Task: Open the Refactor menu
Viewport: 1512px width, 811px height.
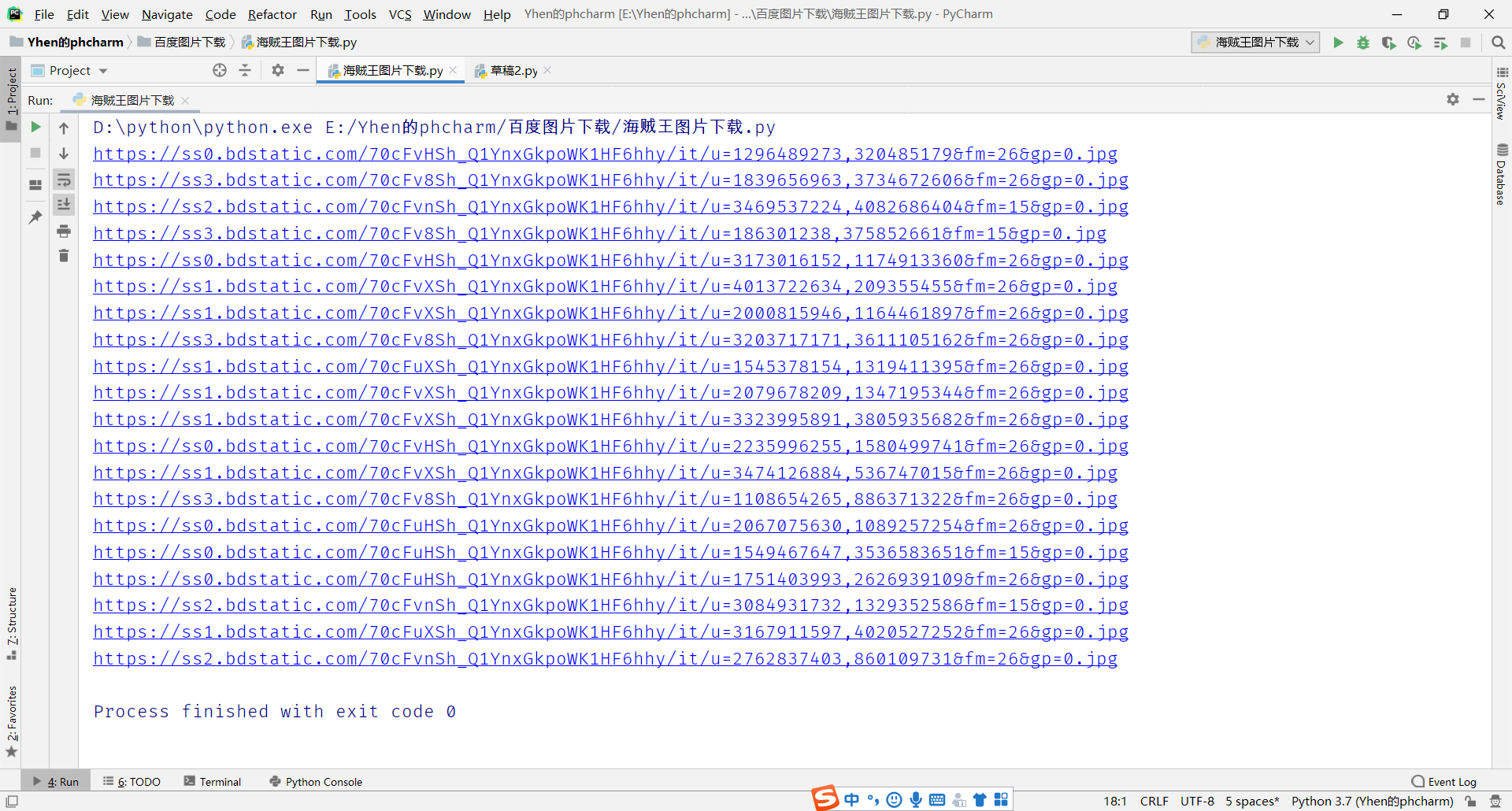Action: [x=272, y=14]
